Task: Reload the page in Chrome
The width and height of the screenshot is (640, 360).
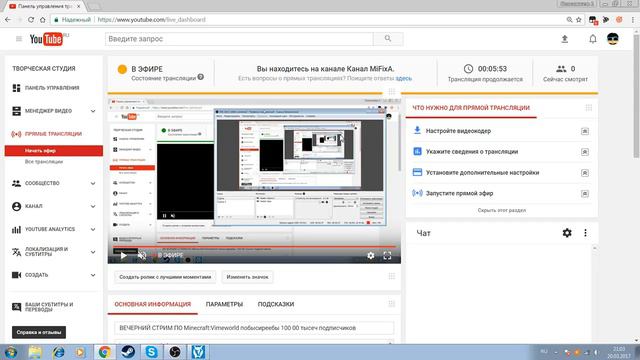Action: [x=31, y=20]
